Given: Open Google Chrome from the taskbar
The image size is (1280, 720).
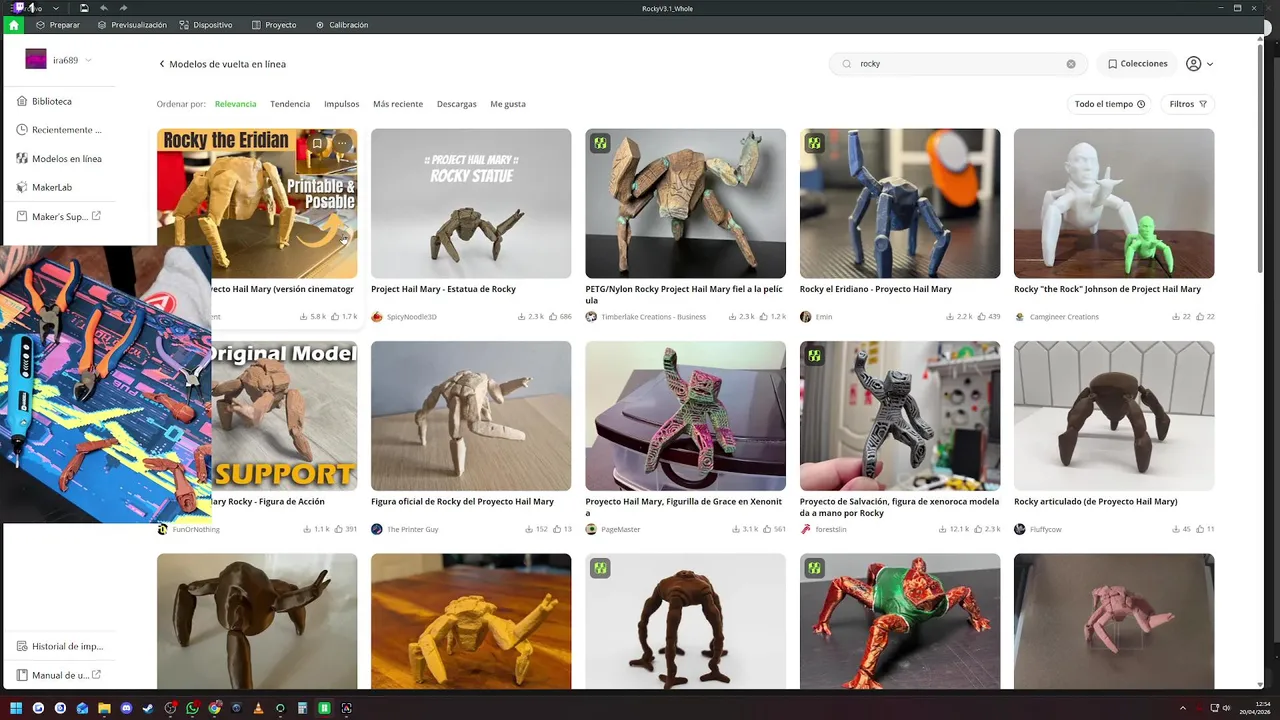Looking at the screenshot, I should pos(214,708).
